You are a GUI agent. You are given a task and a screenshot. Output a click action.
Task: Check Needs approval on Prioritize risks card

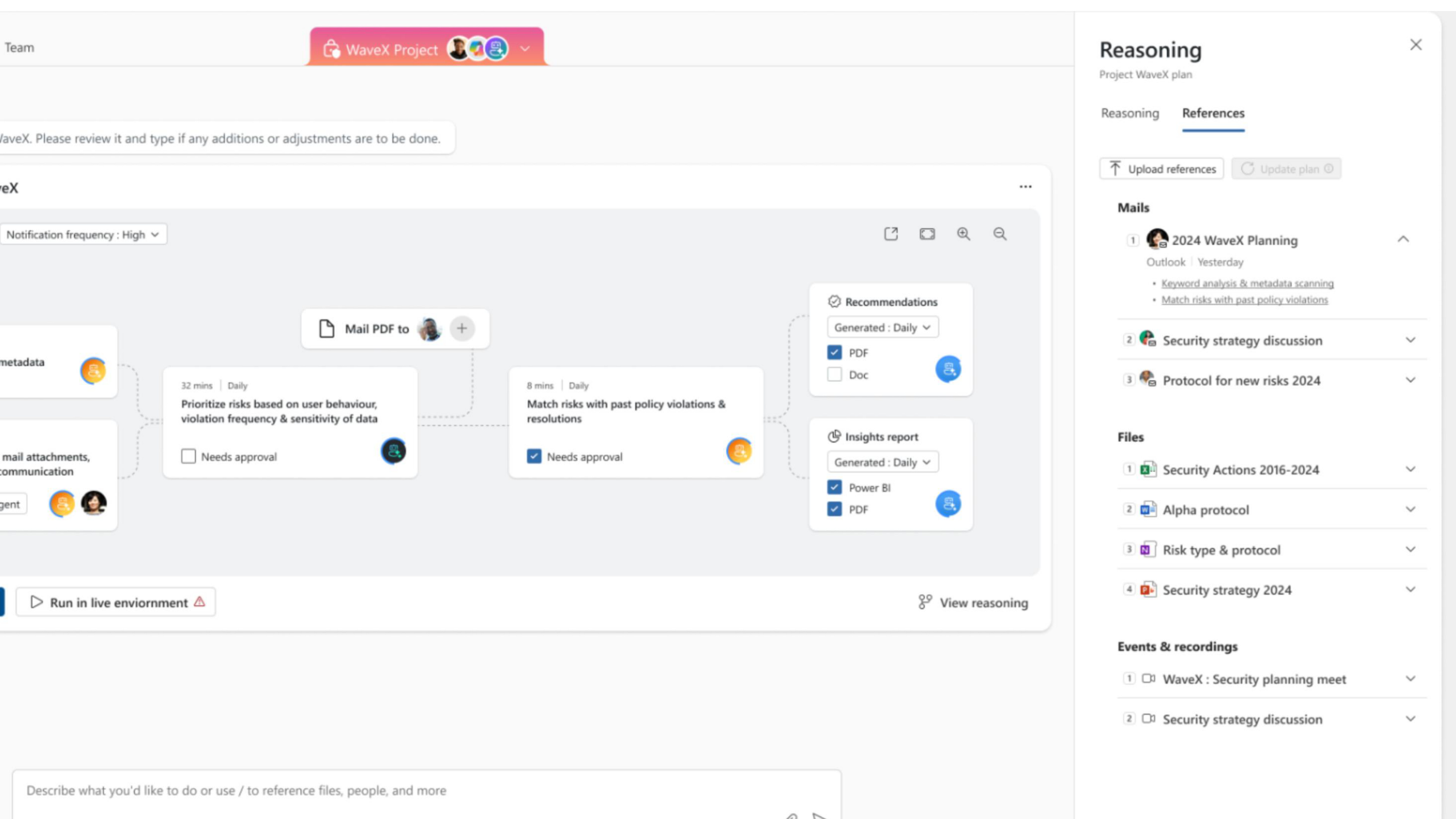(188, 456)
